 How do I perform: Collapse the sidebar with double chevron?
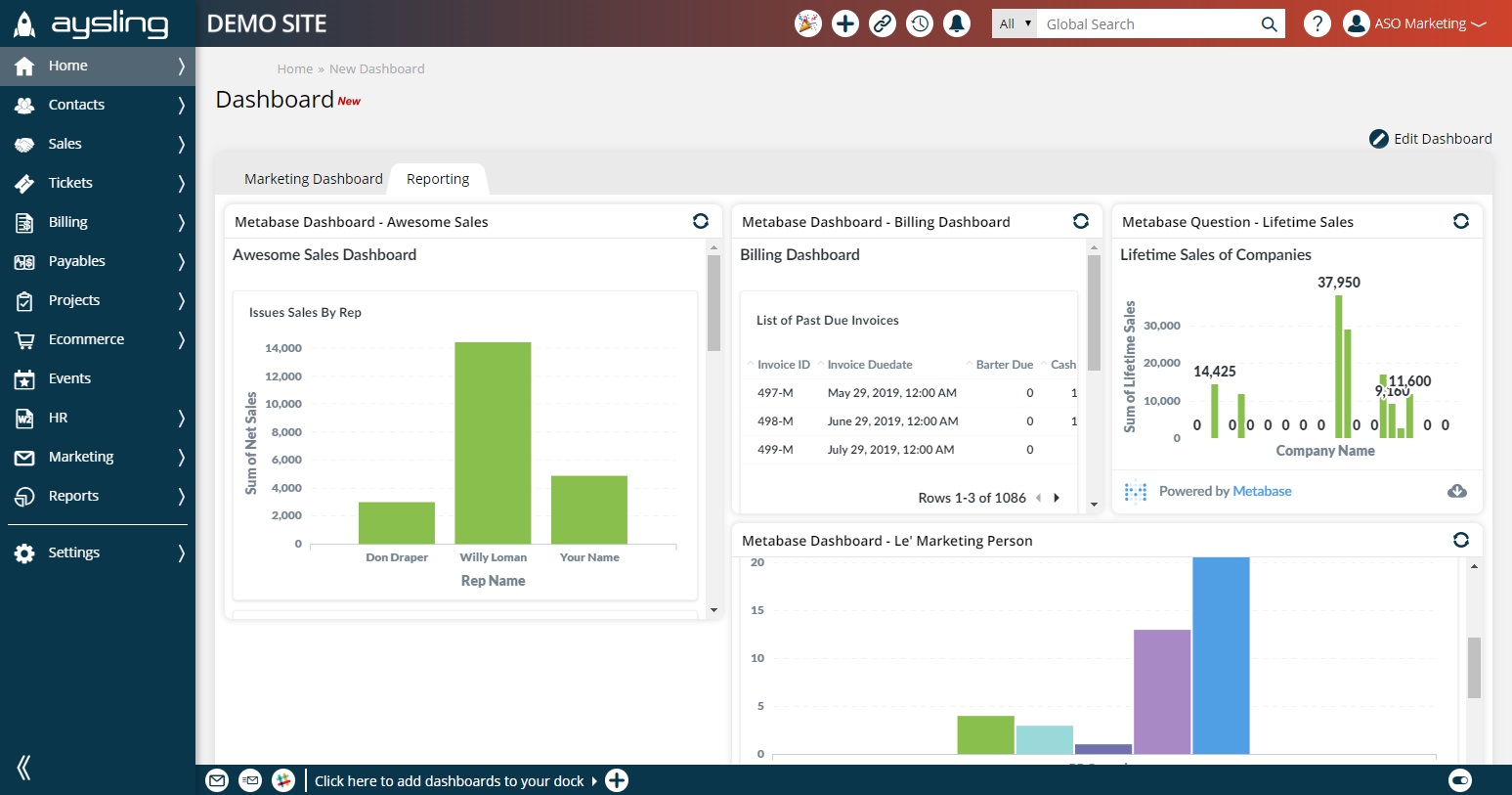point(24,768)
